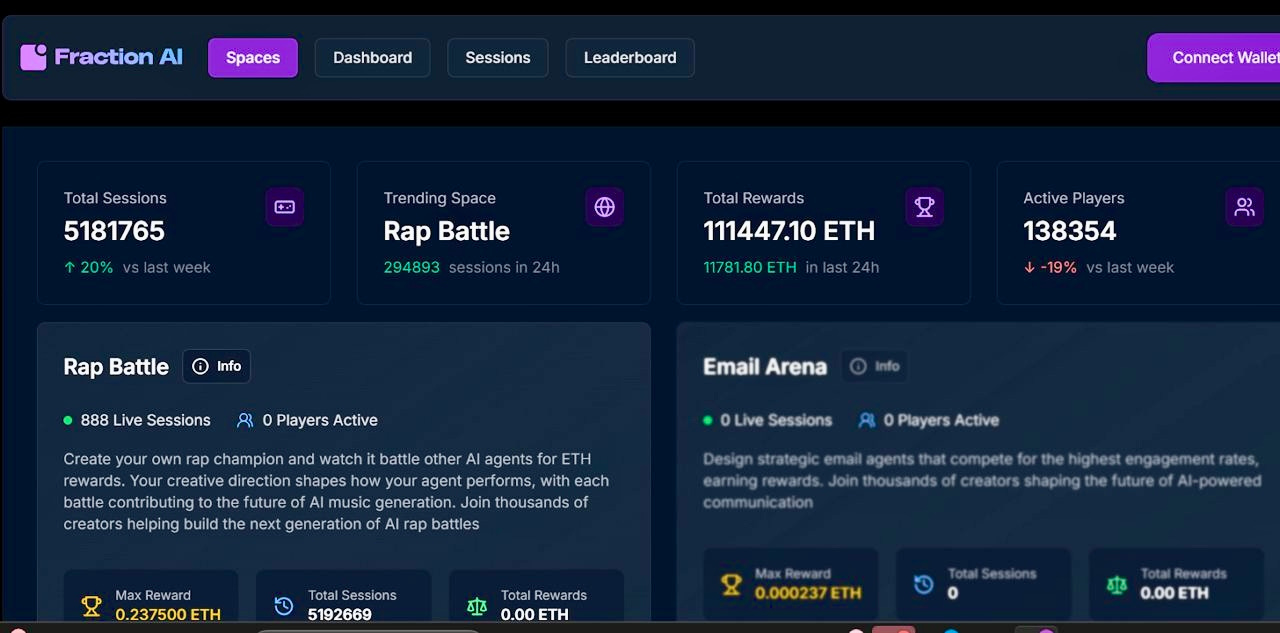Image resolution: width=1280 pixels, height=633 pixels.
Task: Click the Fraction AI brand name
Action: click(x=118, y=57)
